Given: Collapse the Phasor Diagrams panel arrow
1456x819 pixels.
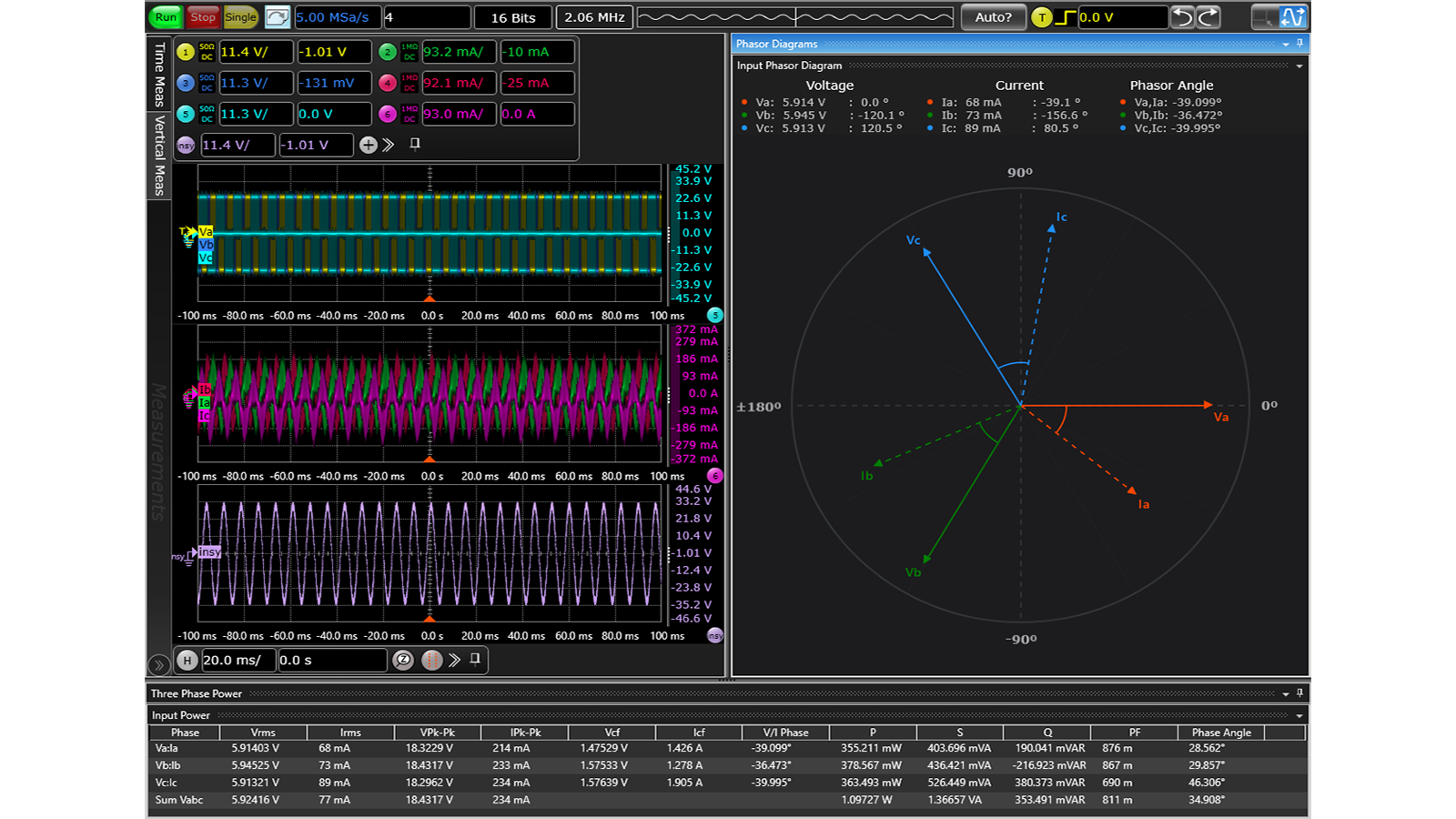Looking at the screenshot, I should pyautogui.click(x=1285, y=43).
